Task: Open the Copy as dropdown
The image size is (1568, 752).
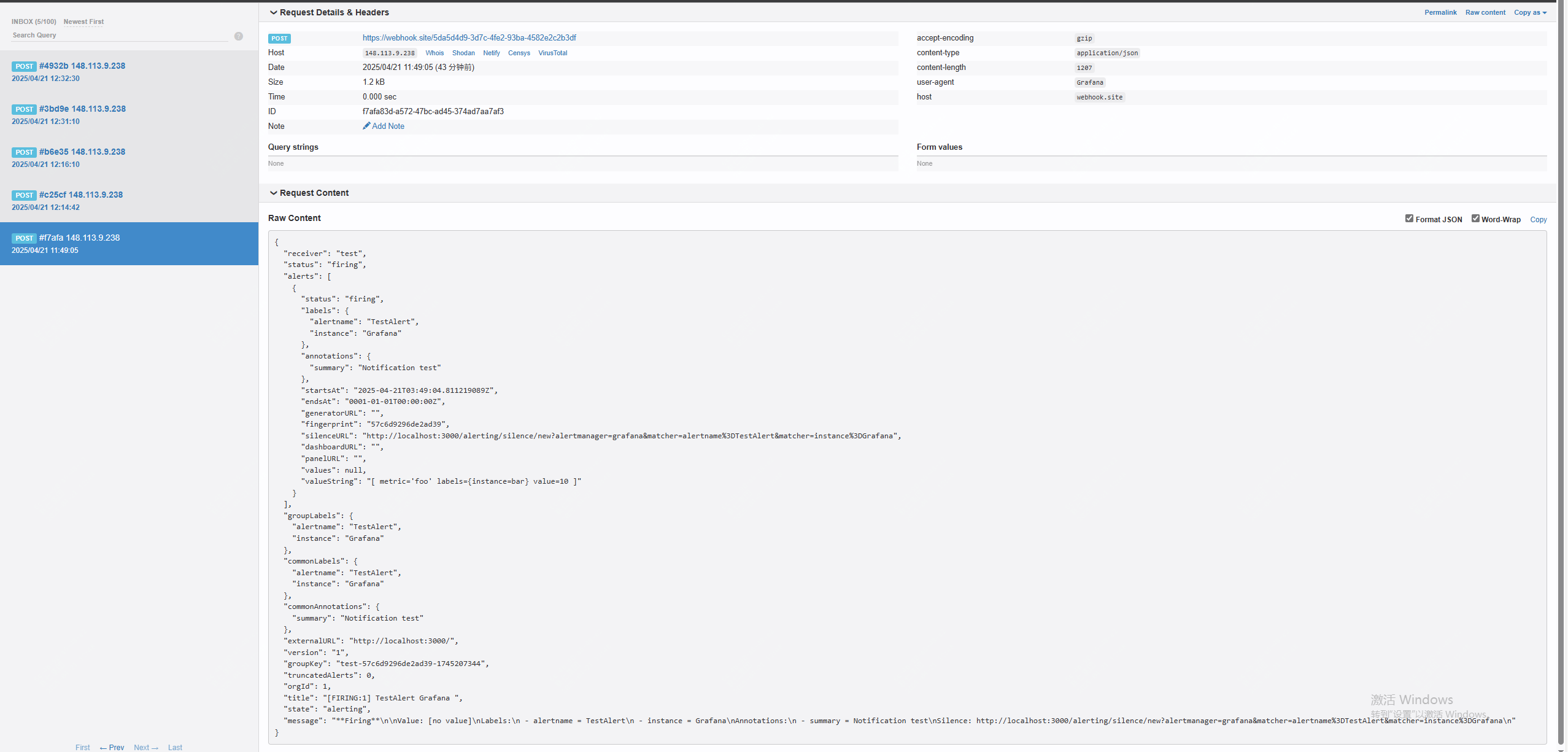Action: click(x=1530, y=12)
